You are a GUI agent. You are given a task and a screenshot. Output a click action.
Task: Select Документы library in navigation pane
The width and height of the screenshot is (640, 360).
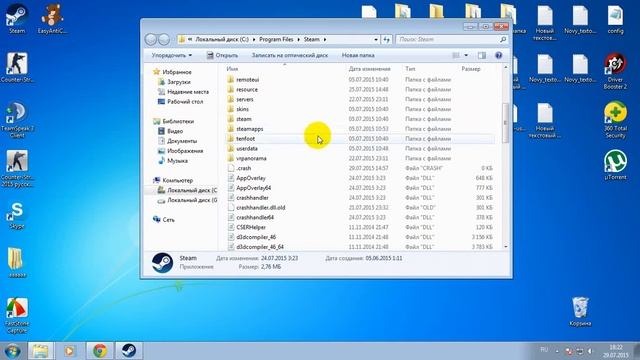(x=178, y=141)
